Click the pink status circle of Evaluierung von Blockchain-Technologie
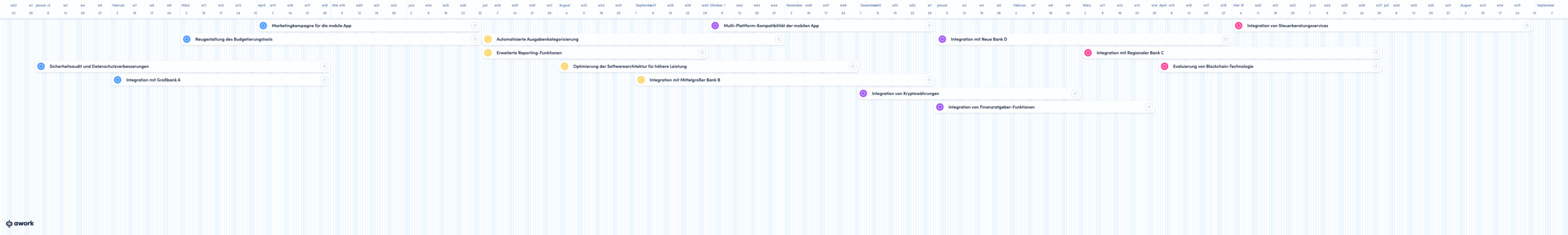Viewport: 1568px width, 235px height. [x=1164, y=66]
